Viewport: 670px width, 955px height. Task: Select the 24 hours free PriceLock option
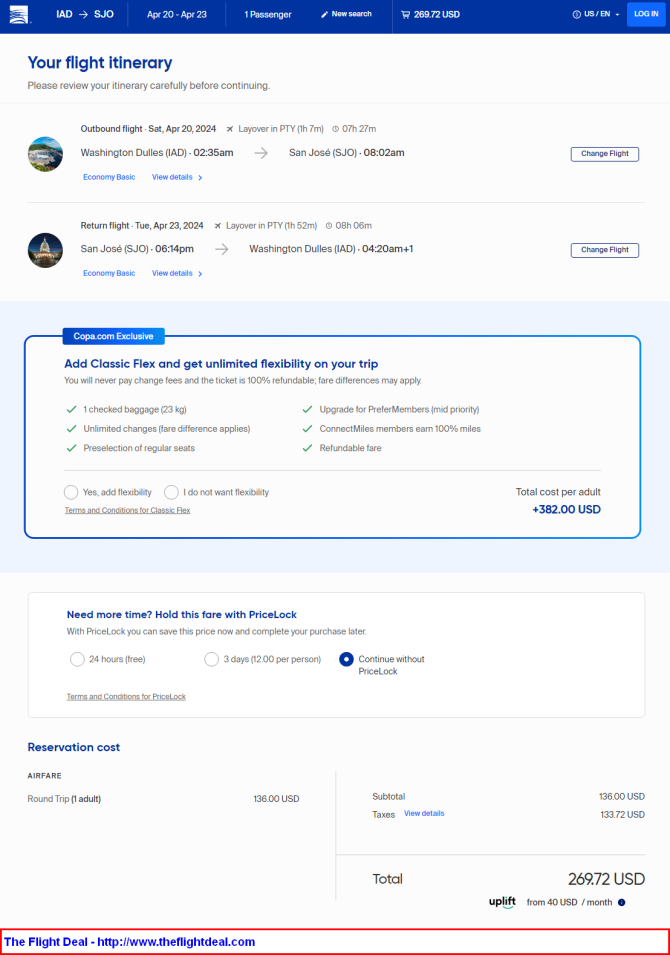tap(77, 659)
